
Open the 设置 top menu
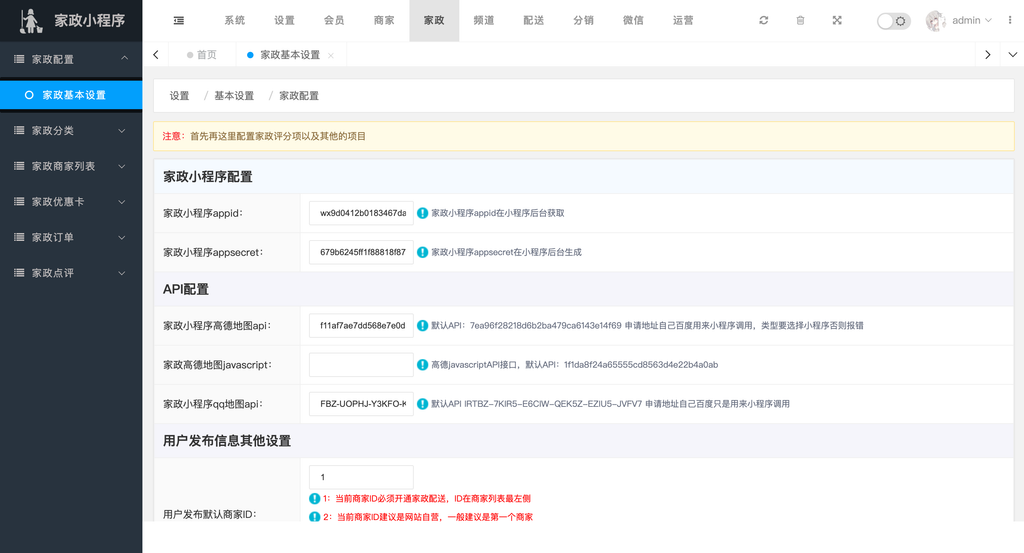[x=284, y=21]
